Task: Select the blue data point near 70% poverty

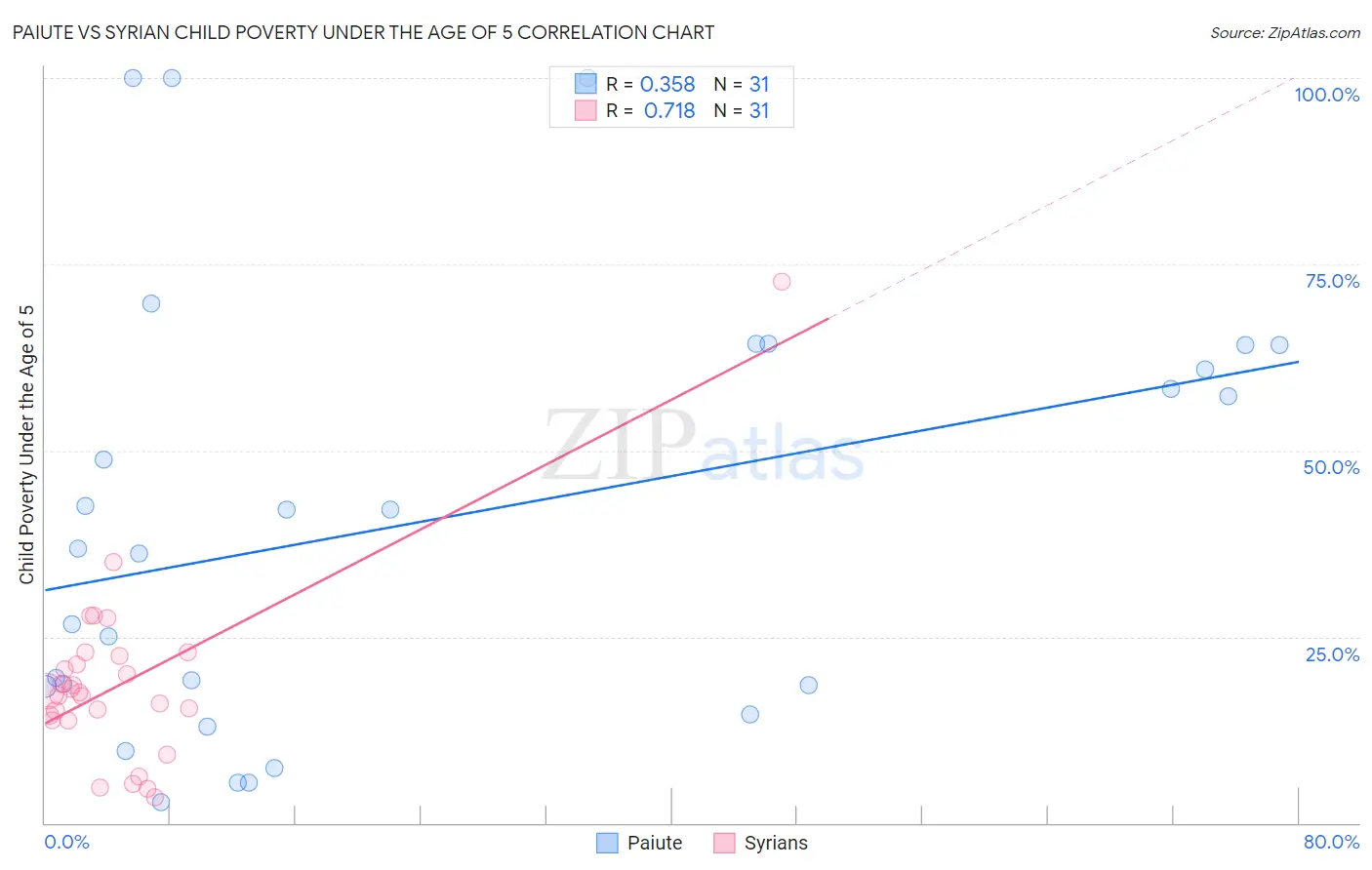Action: point(151,303)
